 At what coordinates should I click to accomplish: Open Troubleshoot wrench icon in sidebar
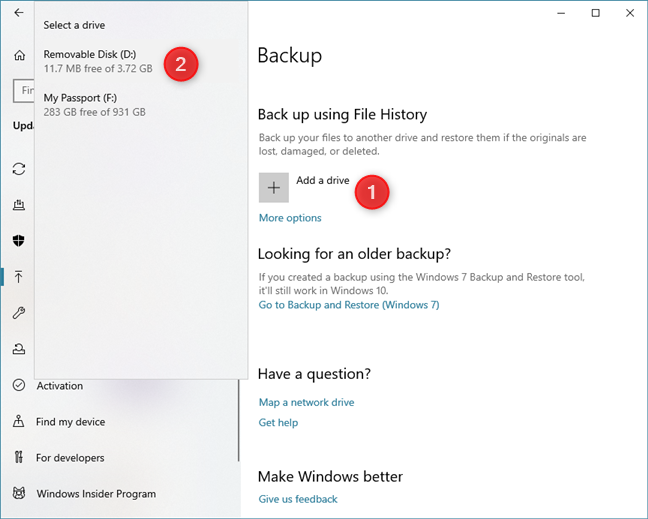(x=19, y=313)
